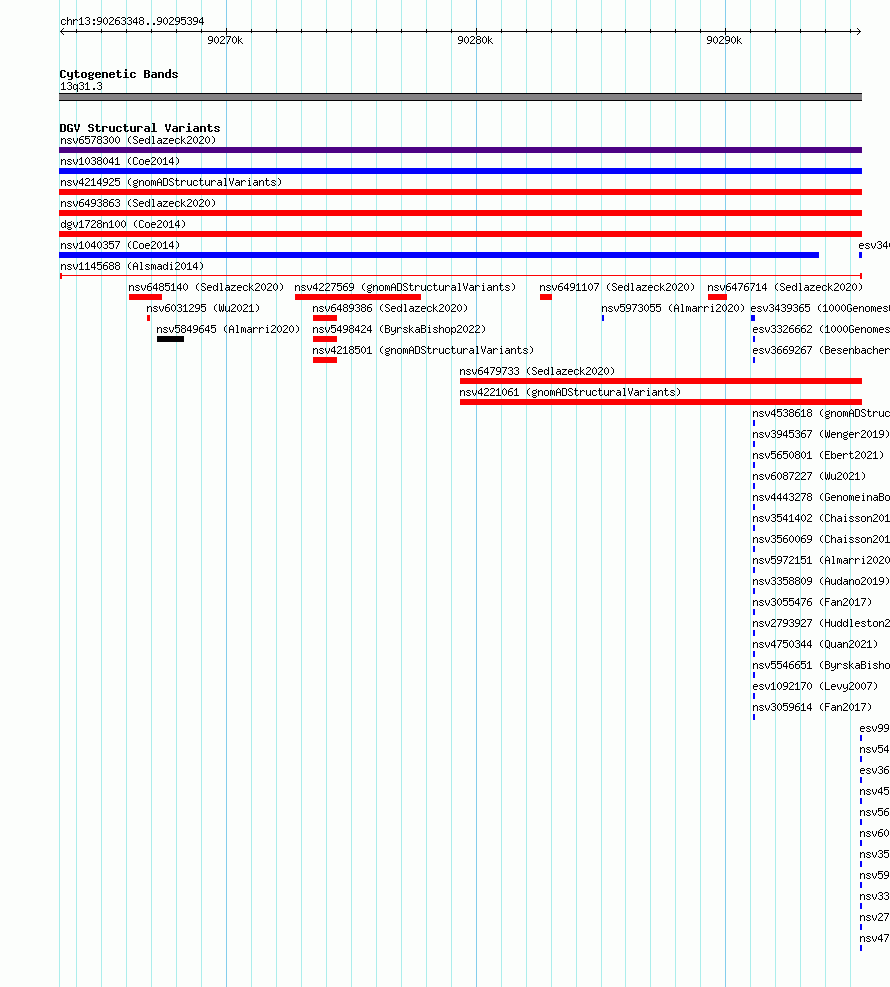The width and height of the screenshot is (890, 987).
Task: Open variant nsv4750344 (Quan2021)
Action: tap(815, 644)
